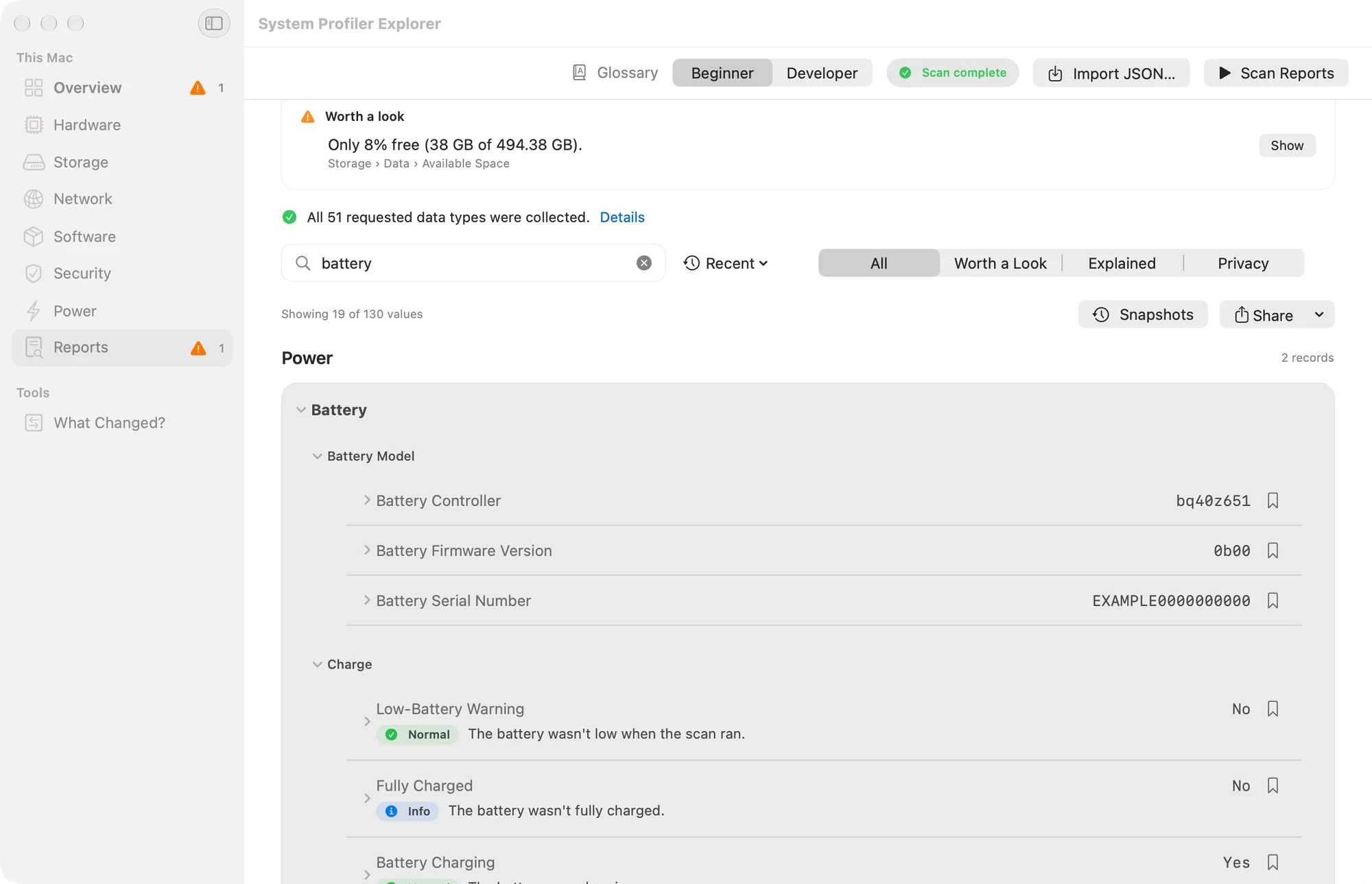Select the All filter tab
This screenshot has height=884, width=1372.
pyautogui.click(x=879, y=264)
